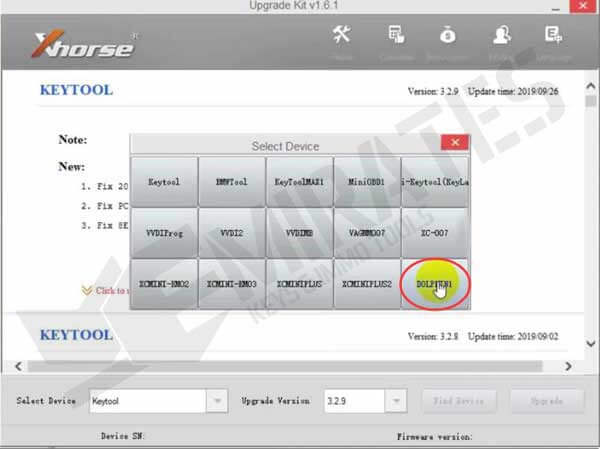Close the Select Device dialog
Viewport: 600px width, 449px height.
click(x=454, y=144)
